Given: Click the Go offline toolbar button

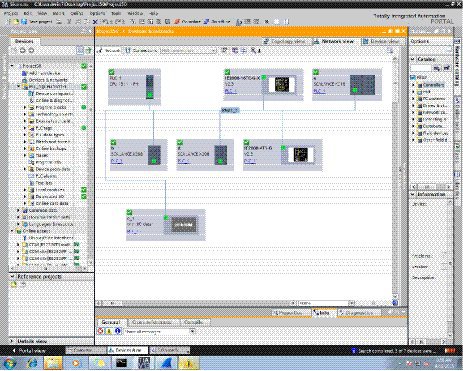Looking at the screenshot, I should point(217,22).
